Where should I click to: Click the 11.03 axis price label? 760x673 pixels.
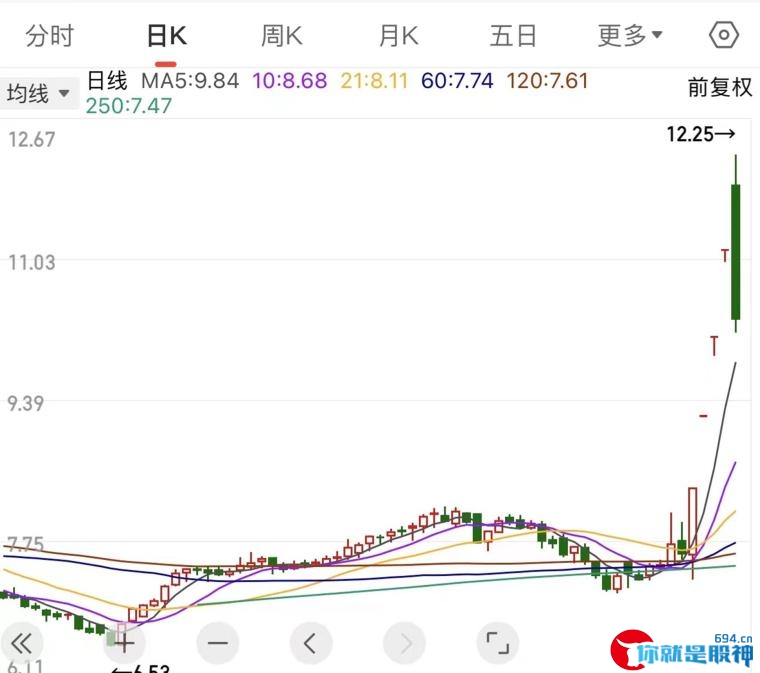point(32,263)
